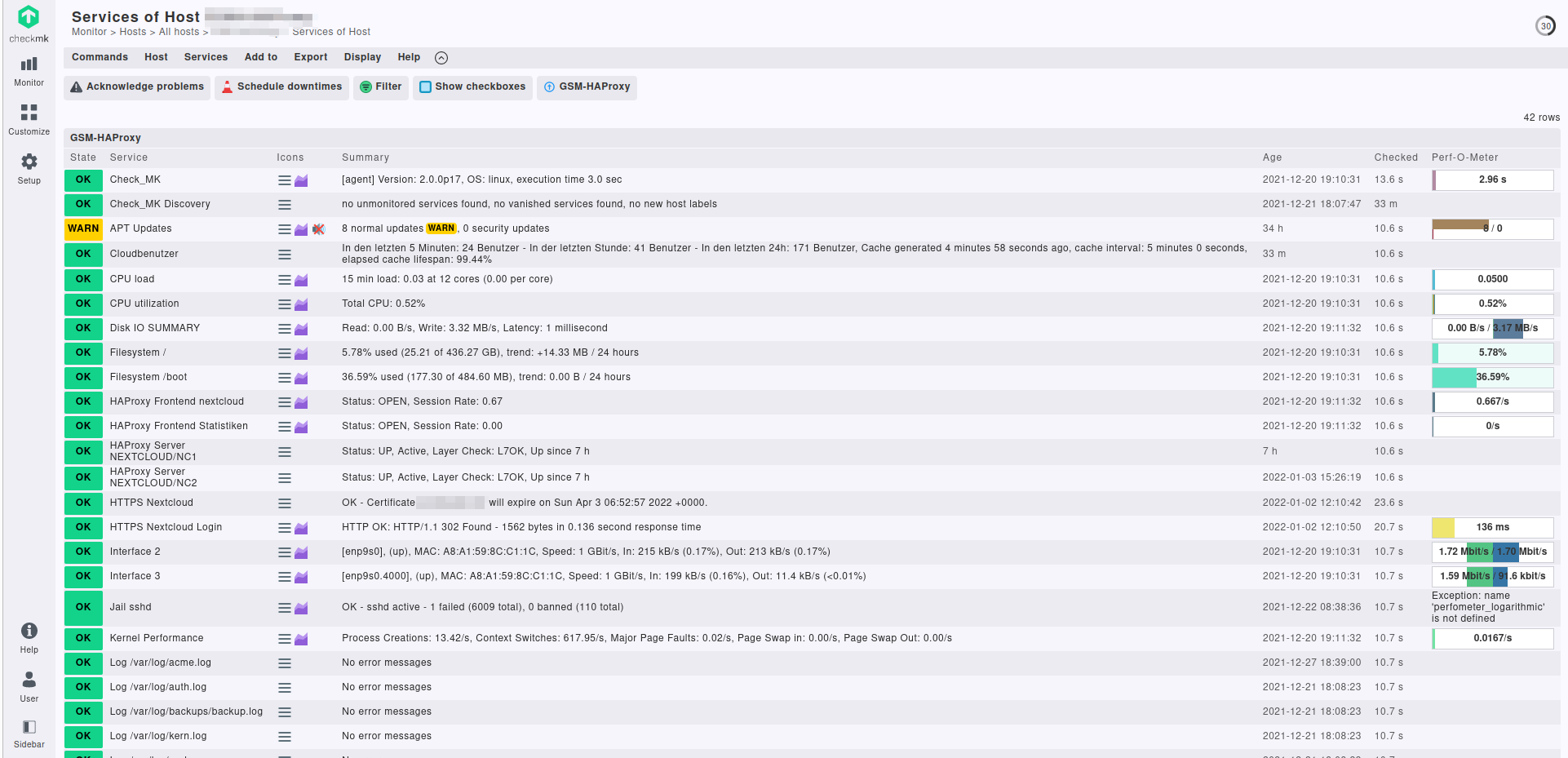Click Acknowledge problems button
Image resolution: width=1568 pixels, height=758 pixels.
pyautogui.click(x=137, y=86)
